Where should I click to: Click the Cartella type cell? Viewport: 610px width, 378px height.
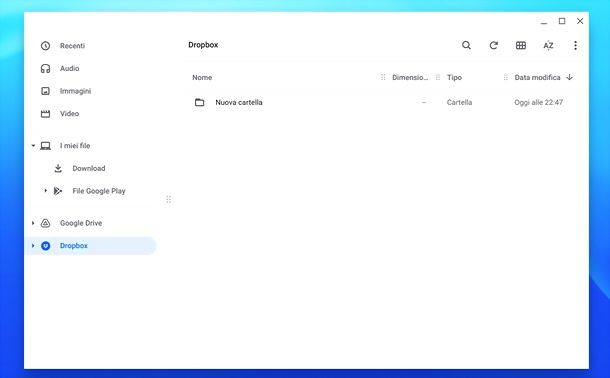pyautogui.click(x=459, y=102)
